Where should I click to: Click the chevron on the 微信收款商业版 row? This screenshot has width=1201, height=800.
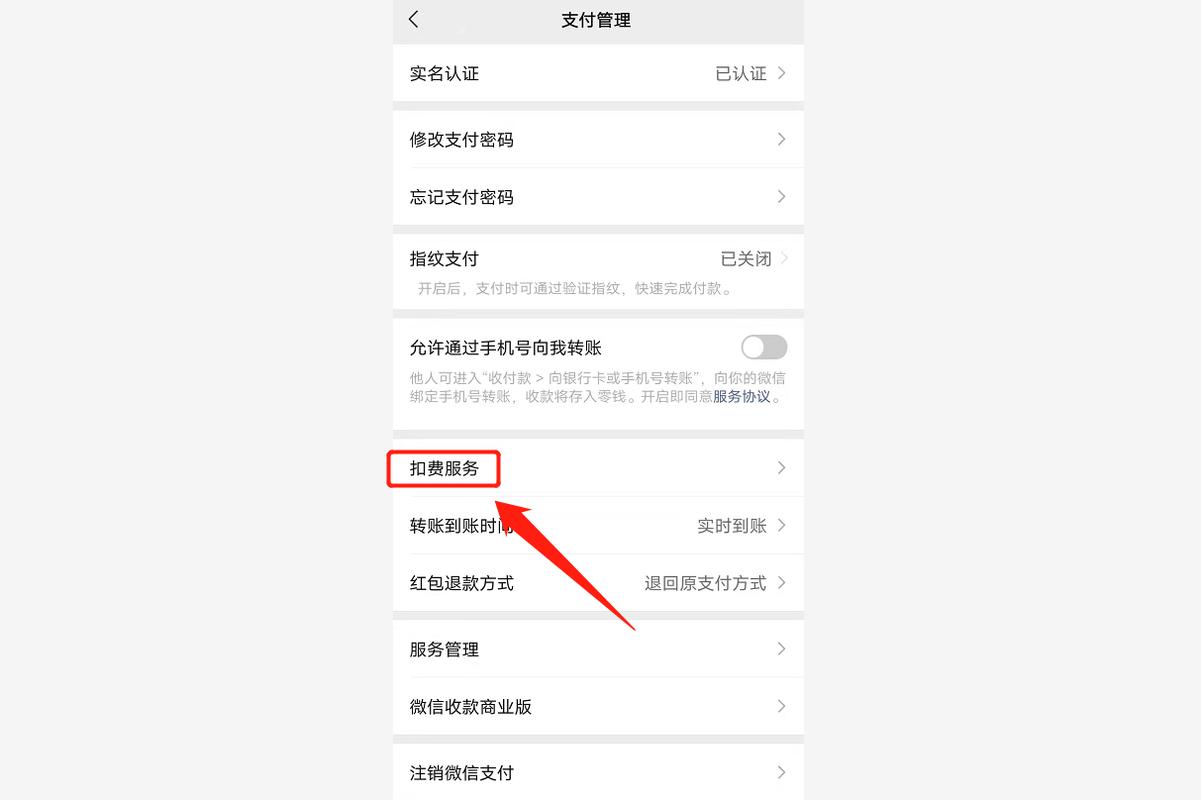pyautogui.click(x=782, y=706)
